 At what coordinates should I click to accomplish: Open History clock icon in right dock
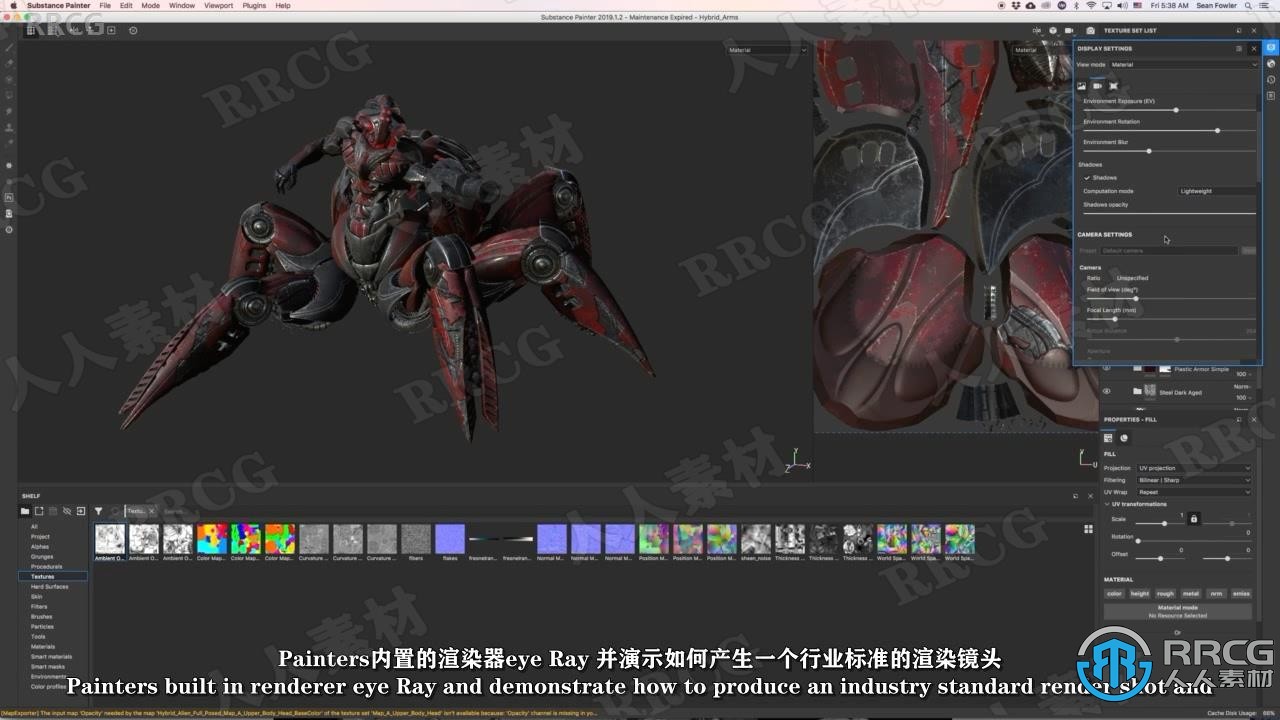[1271, 79]
